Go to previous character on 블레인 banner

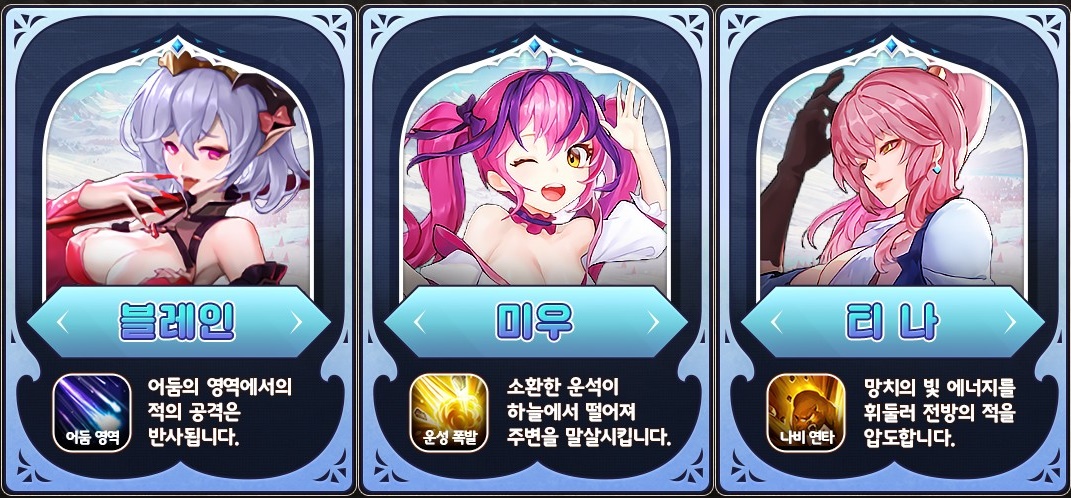(x=62, y=322)
